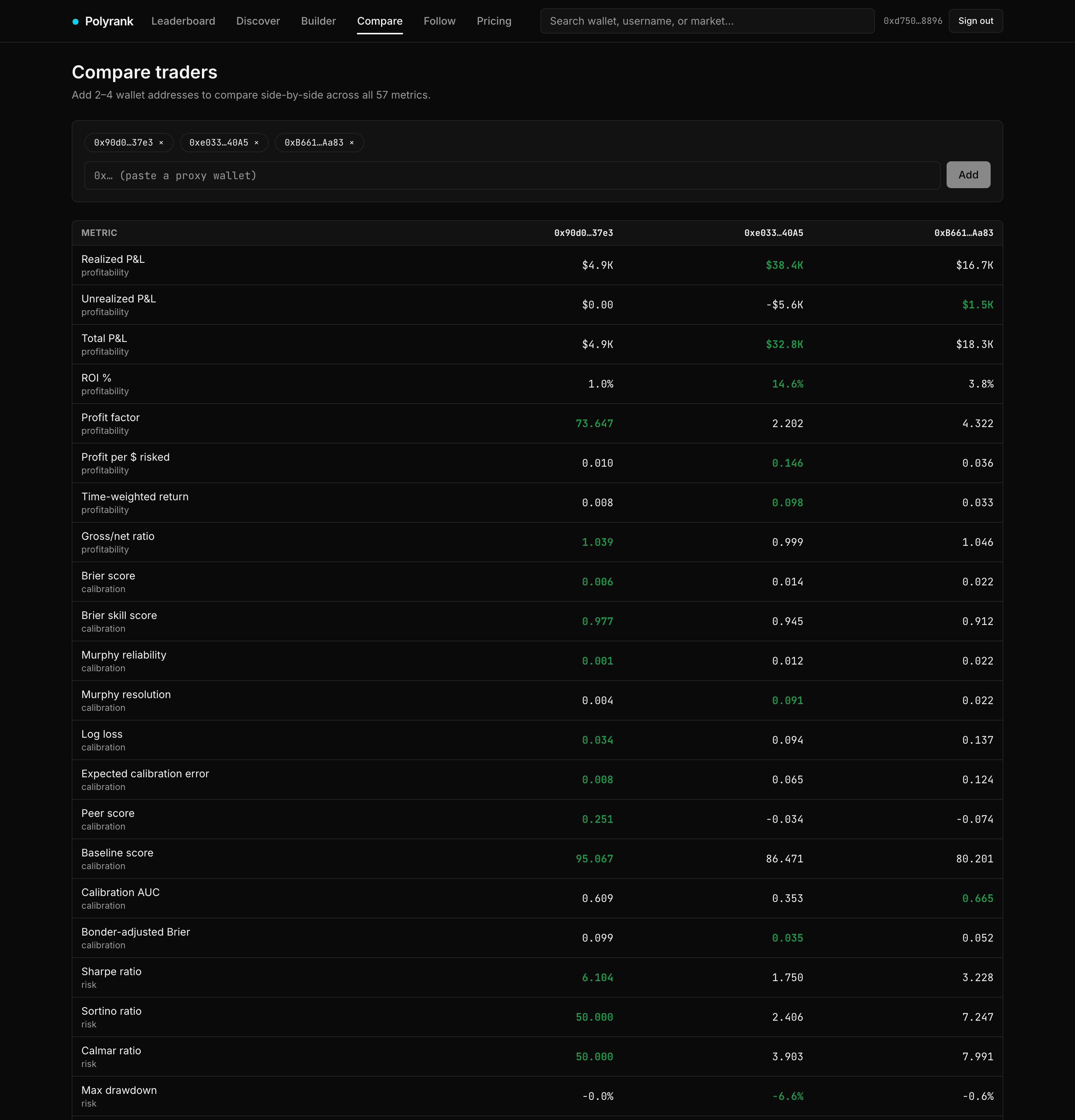1075x1120 pixels.
Task: Click the Time-weighted return label
Action: [x=135, y=497]
